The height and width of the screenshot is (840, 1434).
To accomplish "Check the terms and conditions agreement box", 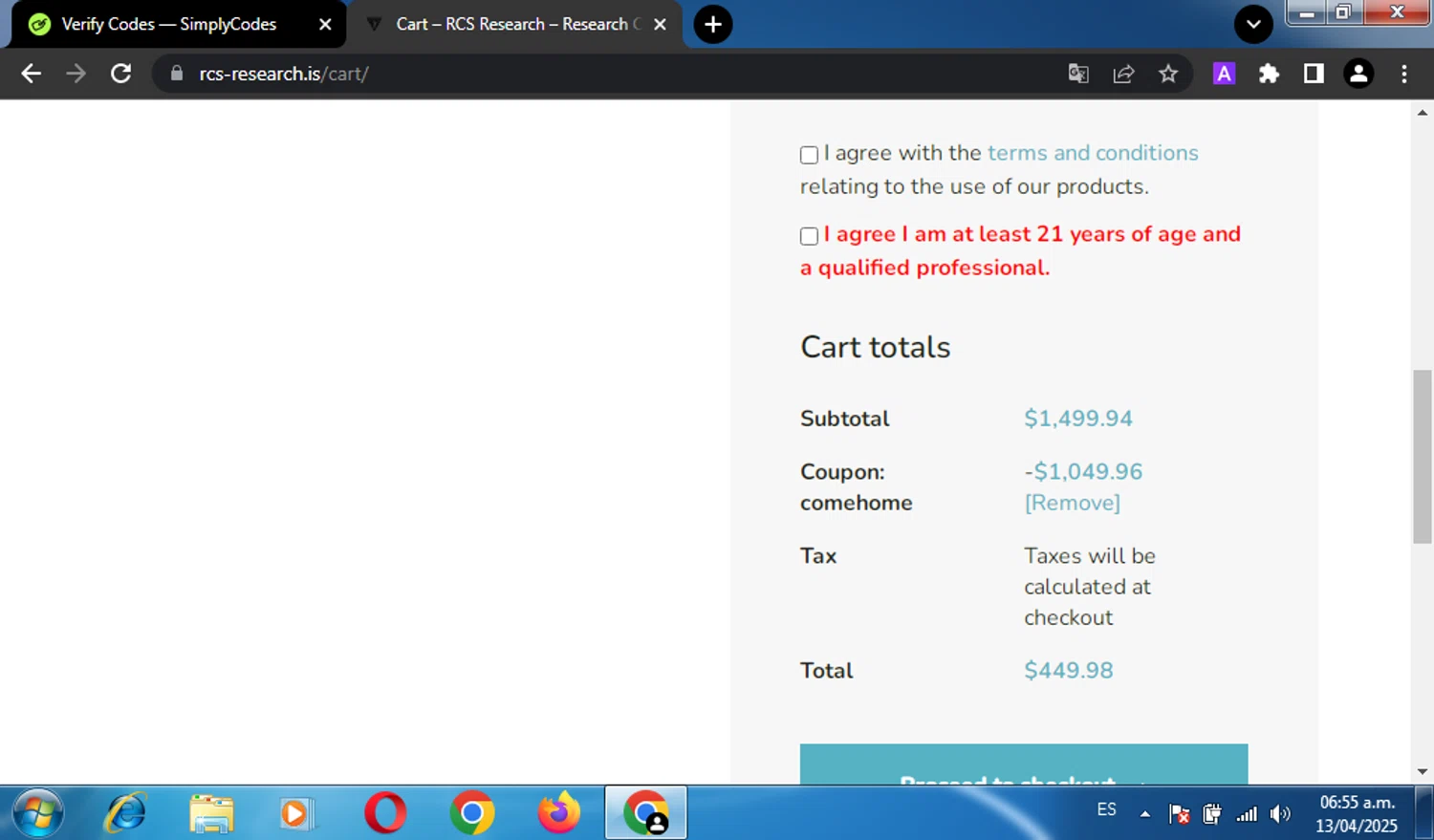I will click(809, 155).
